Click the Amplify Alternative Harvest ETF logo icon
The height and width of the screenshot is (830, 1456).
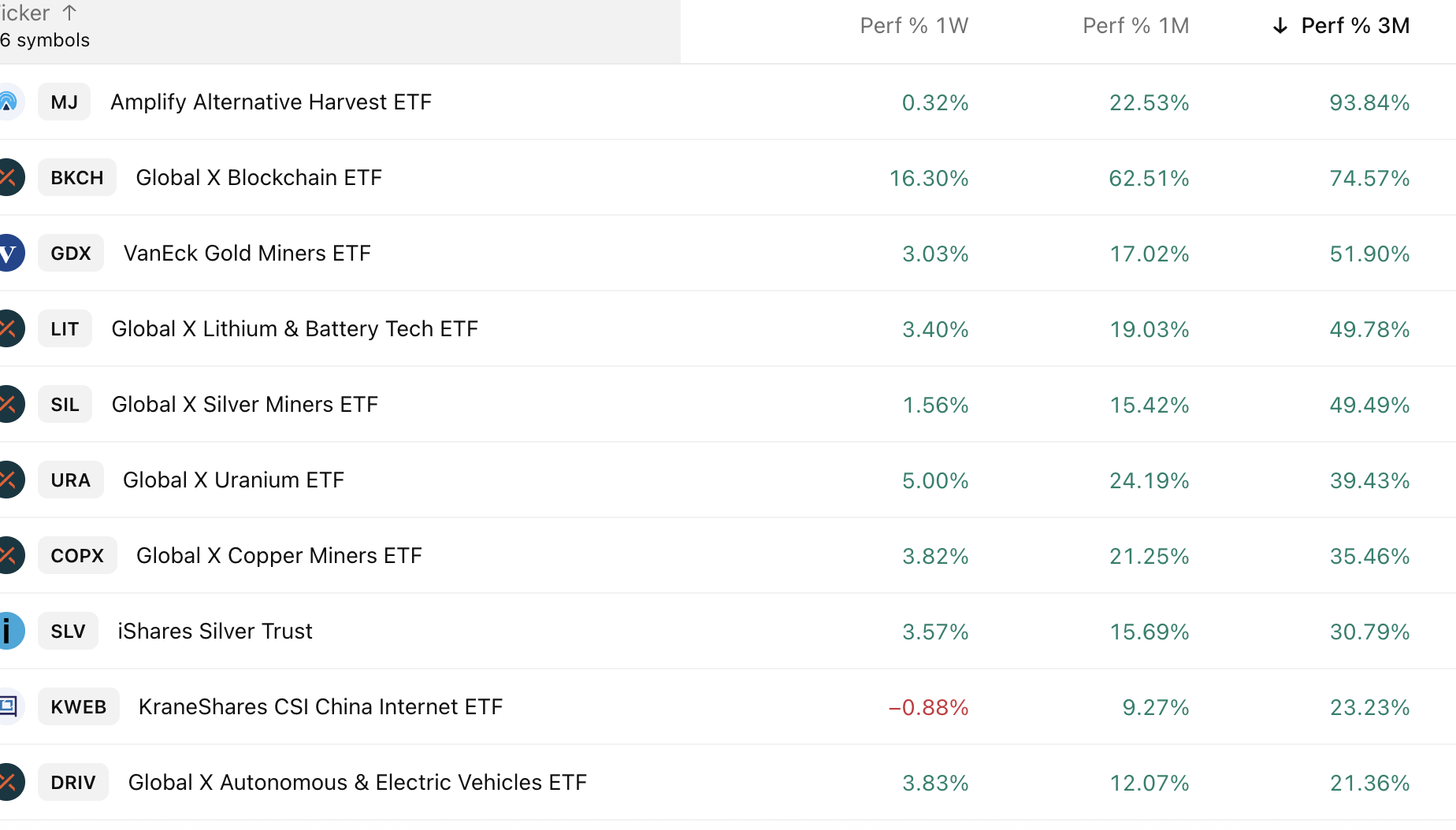(x=11, y=102)
